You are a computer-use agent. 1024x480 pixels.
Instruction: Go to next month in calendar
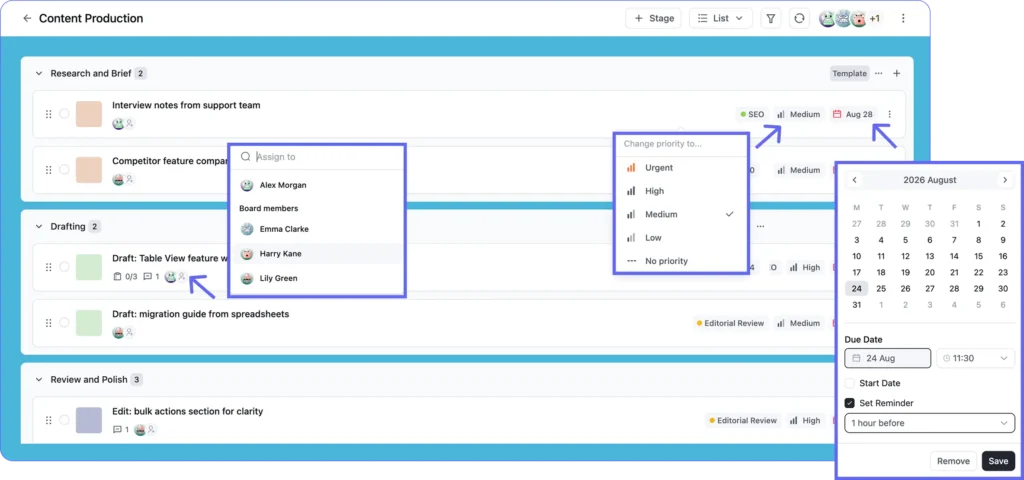1005,180
